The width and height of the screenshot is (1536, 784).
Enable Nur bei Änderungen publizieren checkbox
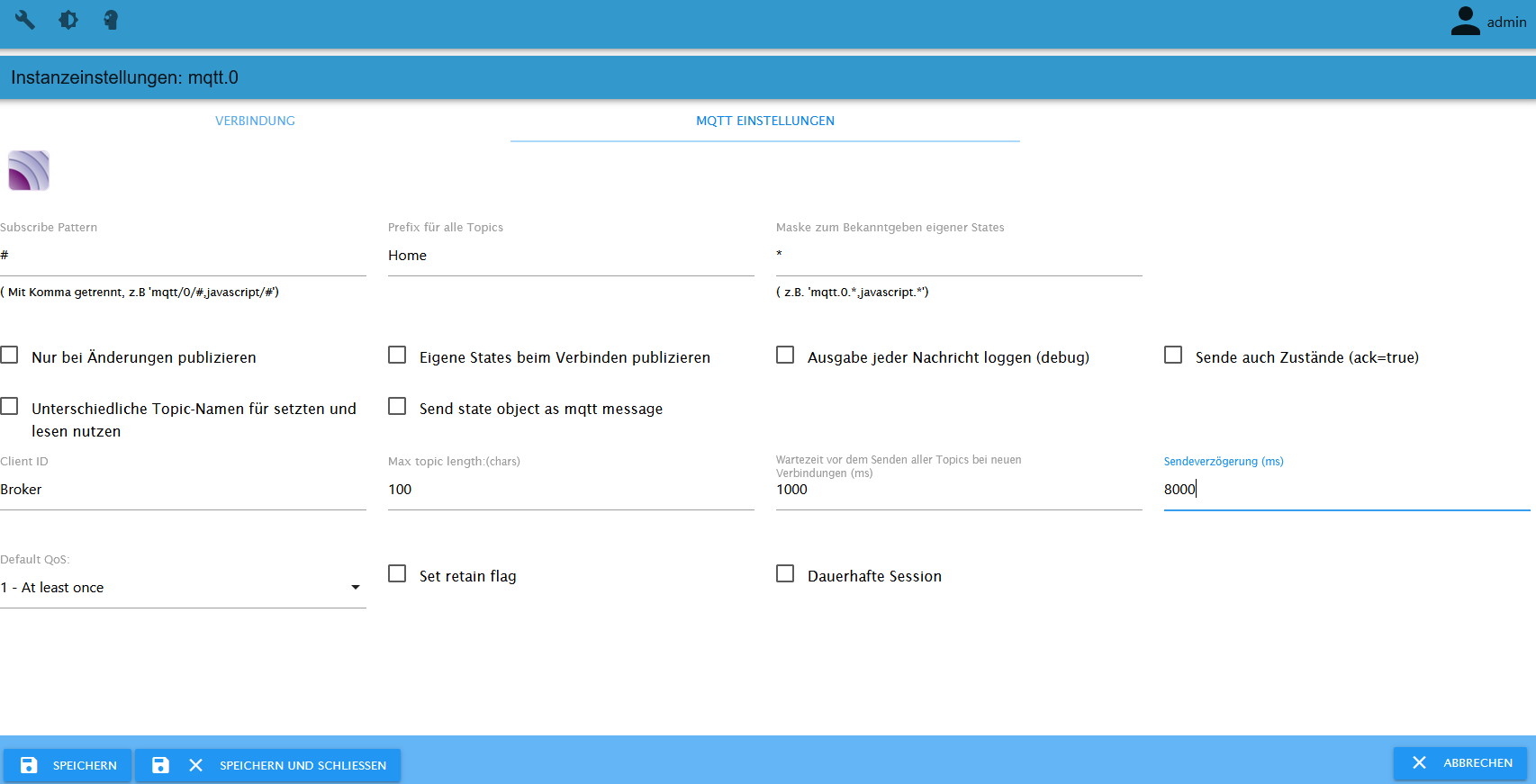pos(10,356)
